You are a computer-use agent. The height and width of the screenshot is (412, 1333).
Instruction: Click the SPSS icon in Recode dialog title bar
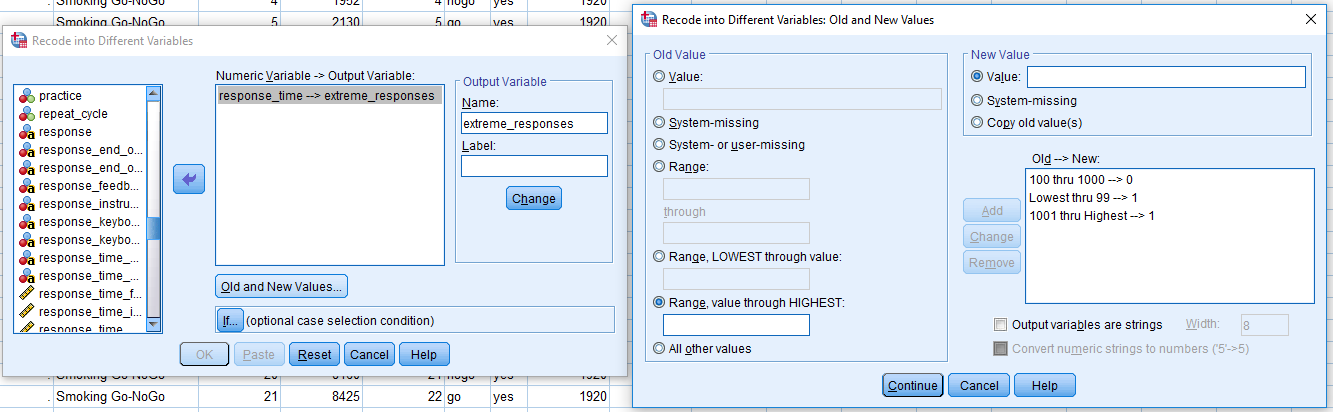[19, 41]
